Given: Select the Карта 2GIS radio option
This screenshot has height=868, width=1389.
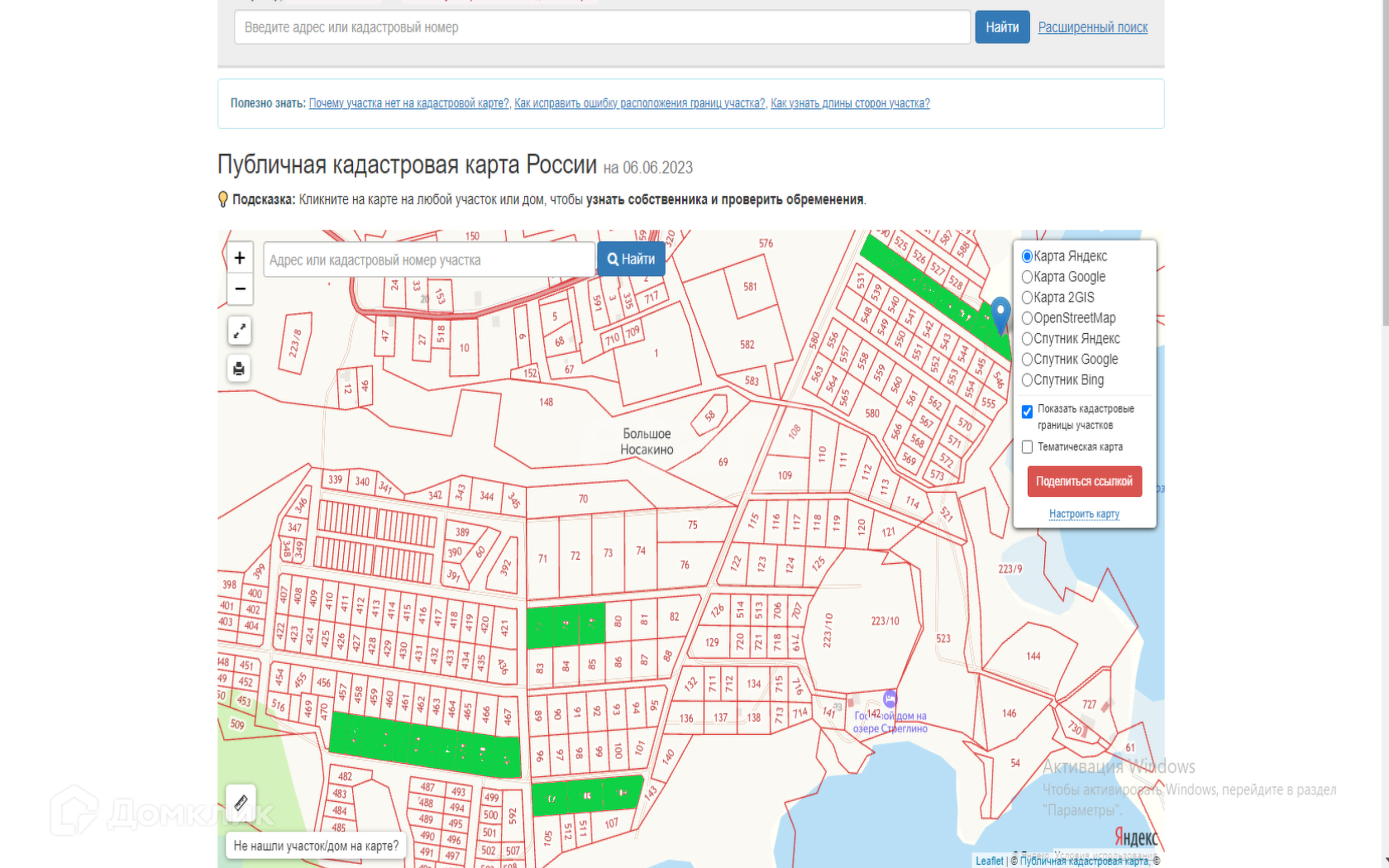Looking at the screenshot, I should (1027, 298).
